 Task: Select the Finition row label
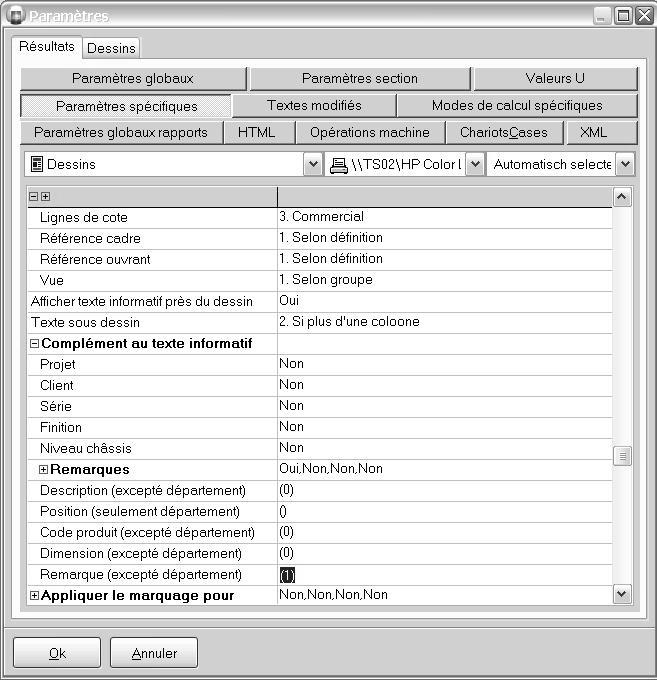pyautogui.click(x=61, y=427)
